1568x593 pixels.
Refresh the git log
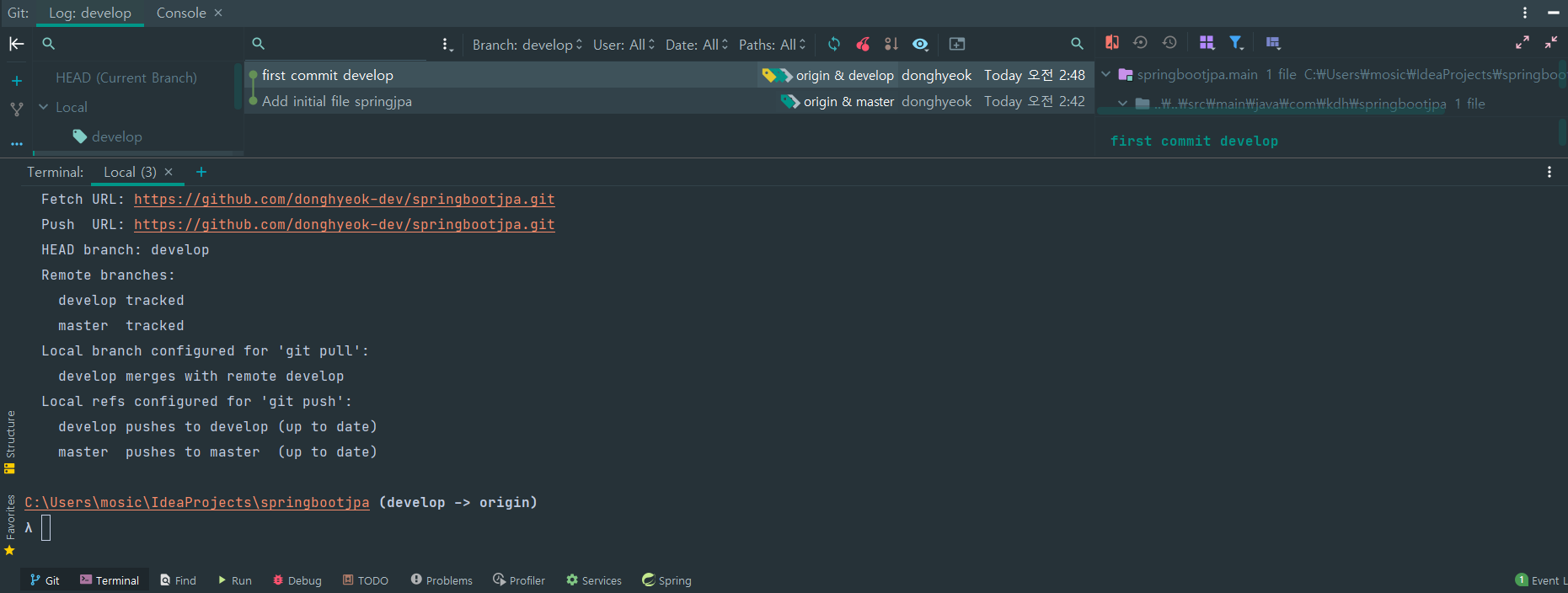click(834, 44)
